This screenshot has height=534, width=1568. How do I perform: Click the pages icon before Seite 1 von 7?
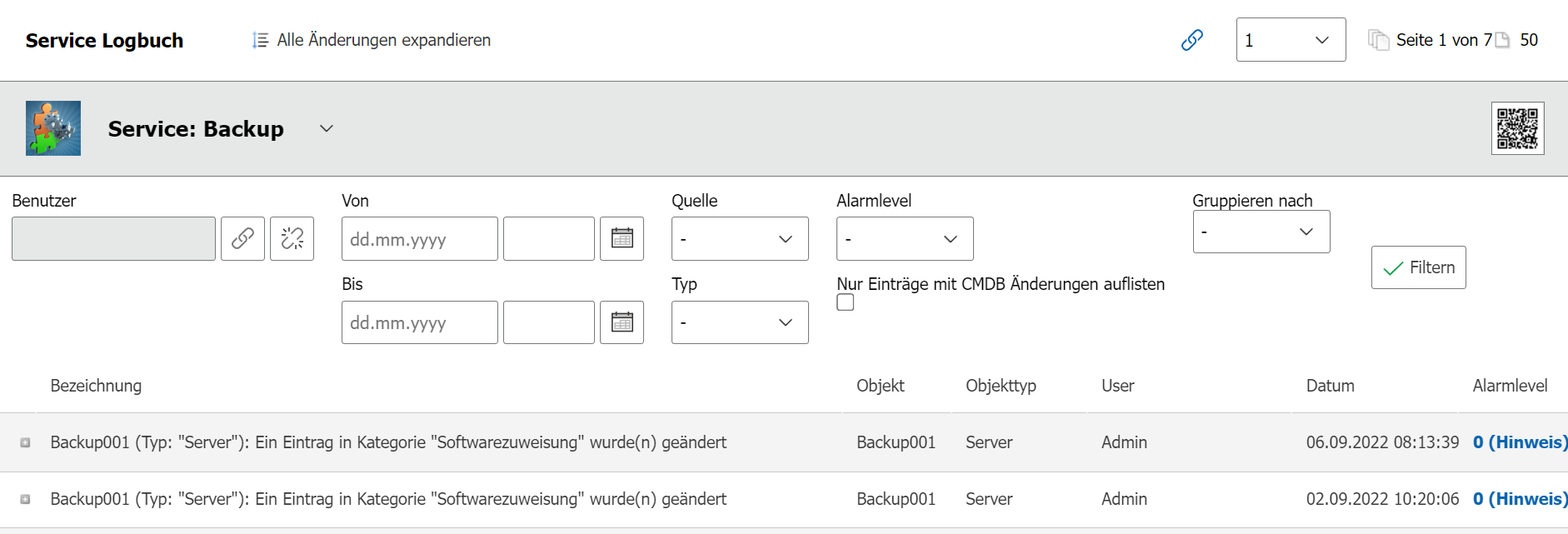1378,40
